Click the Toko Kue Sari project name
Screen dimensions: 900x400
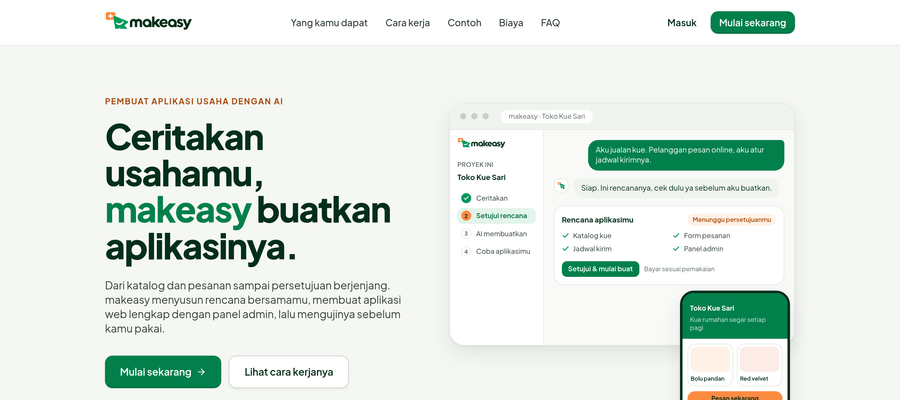[481, 177]
